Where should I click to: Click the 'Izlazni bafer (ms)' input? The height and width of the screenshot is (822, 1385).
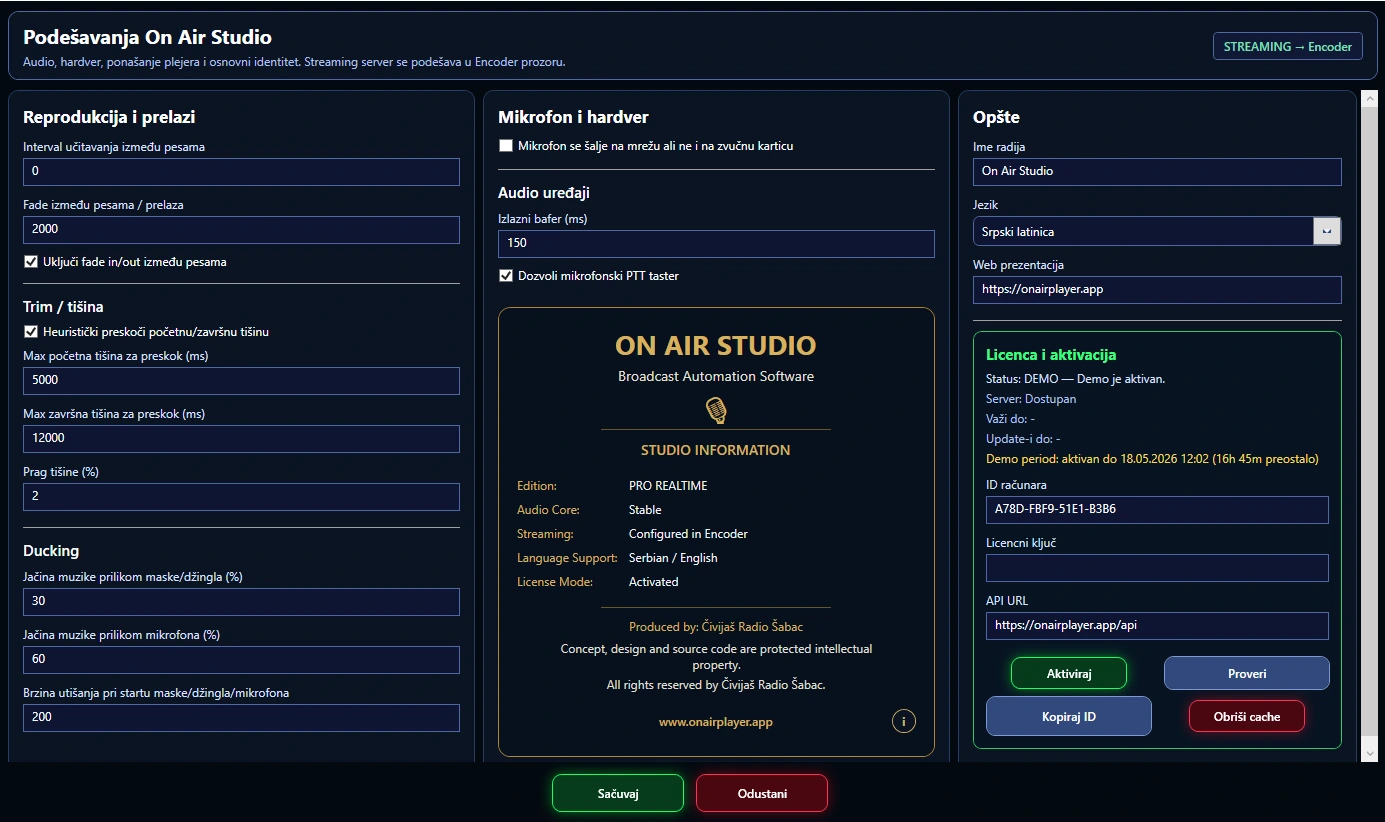coord(716,244)
